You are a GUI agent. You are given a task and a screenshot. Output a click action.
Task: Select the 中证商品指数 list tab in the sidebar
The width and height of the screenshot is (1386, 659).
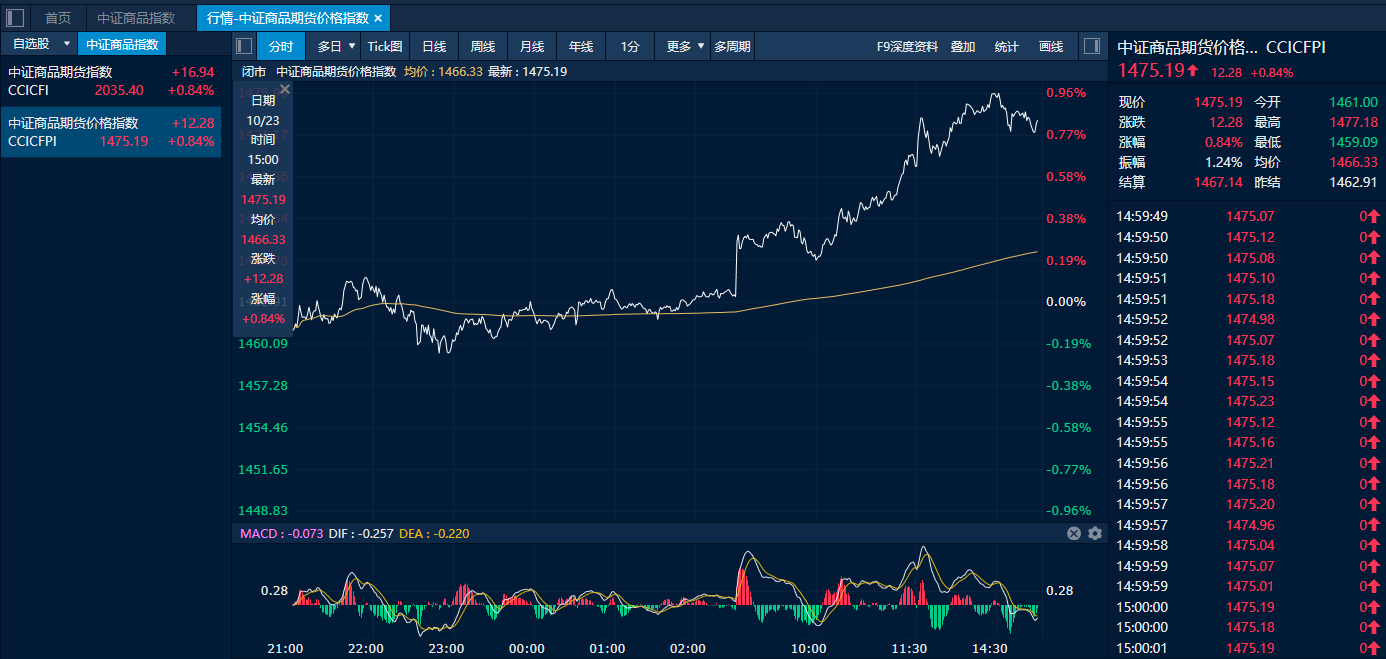point(122,44)
